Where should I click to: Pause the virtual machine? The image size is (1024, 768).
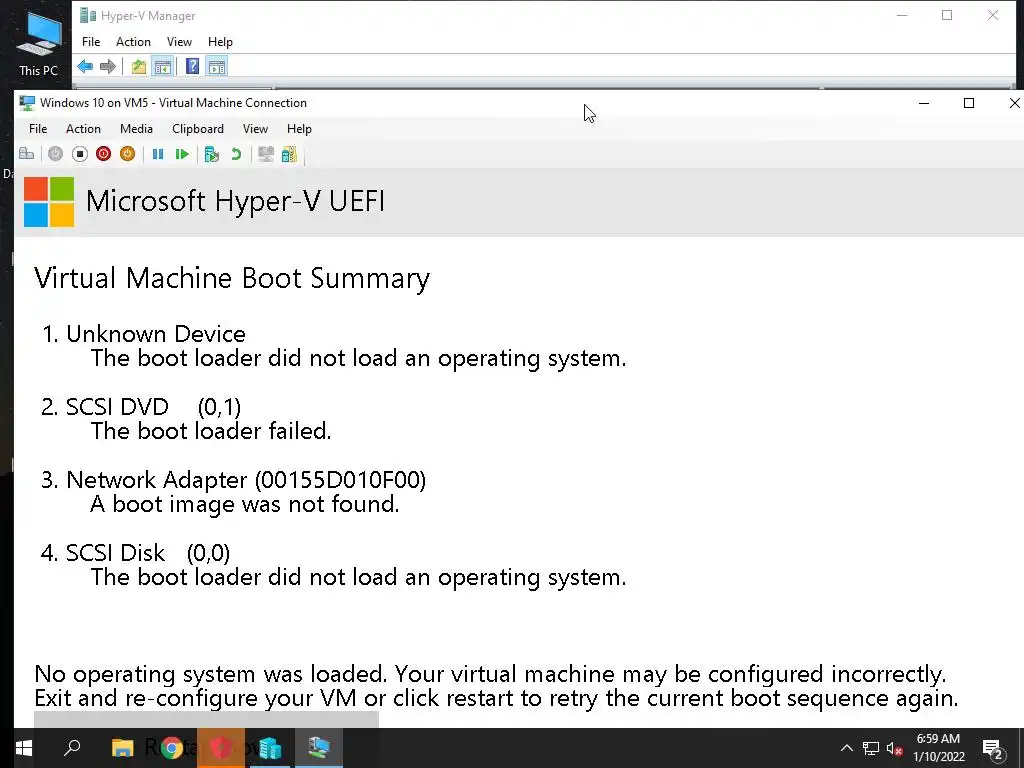tap(158, 154)
